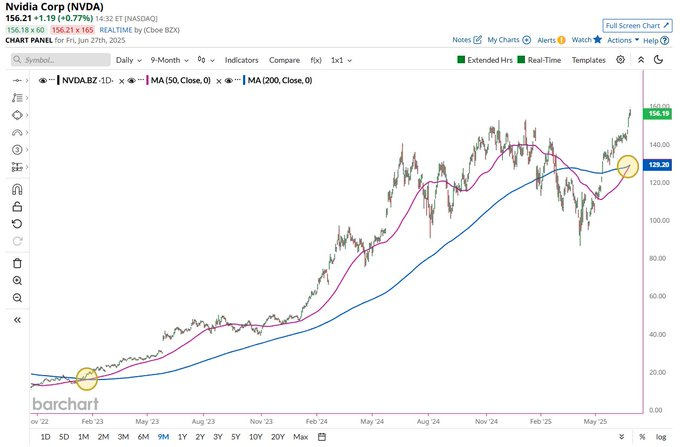Image resolution: width=680 pixels, height=447 pixels.
Task: Select the 6M range tab
Action: coord(143,437)
